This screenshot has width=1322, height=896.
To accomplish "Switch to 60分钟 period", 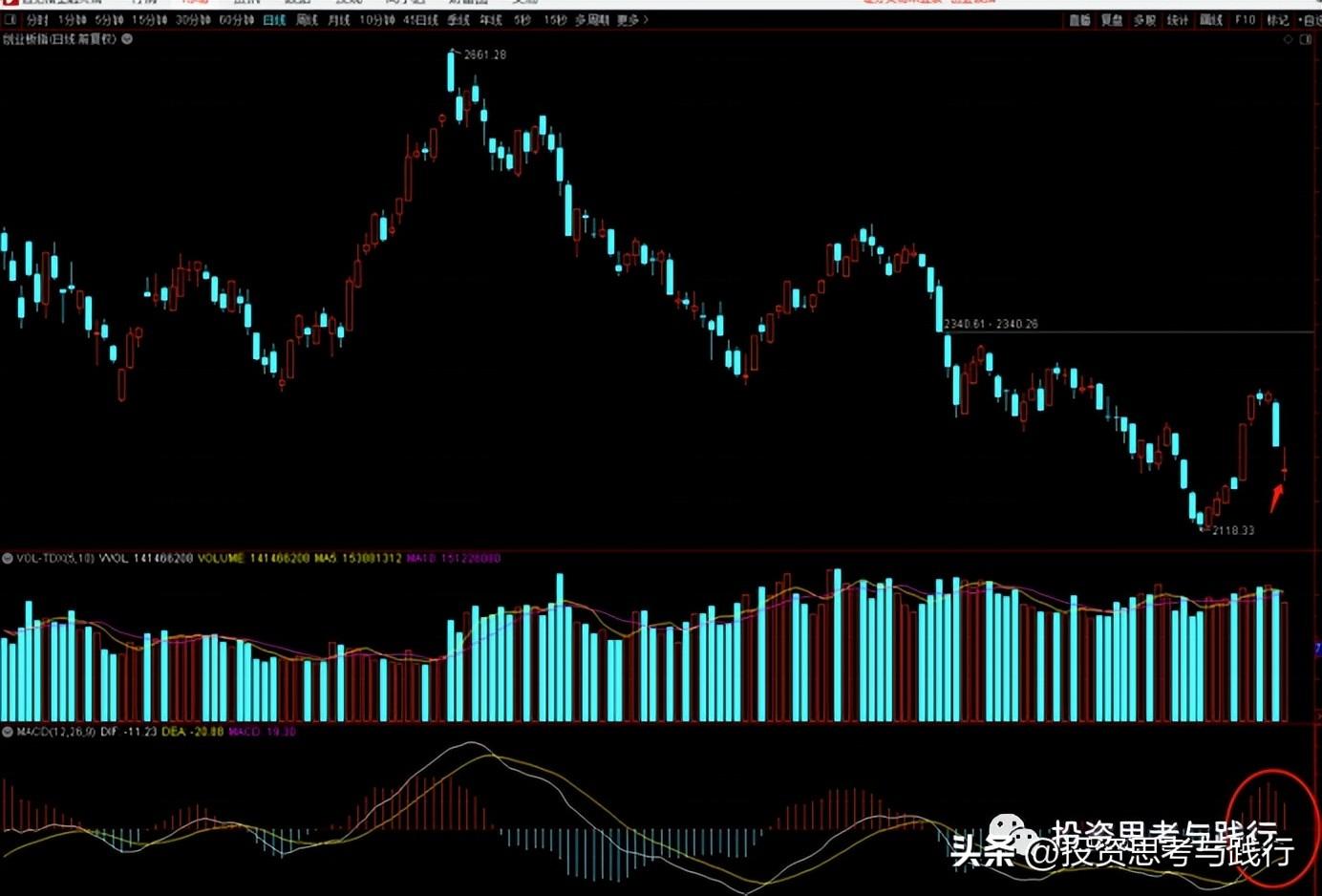I will (236, 20).
